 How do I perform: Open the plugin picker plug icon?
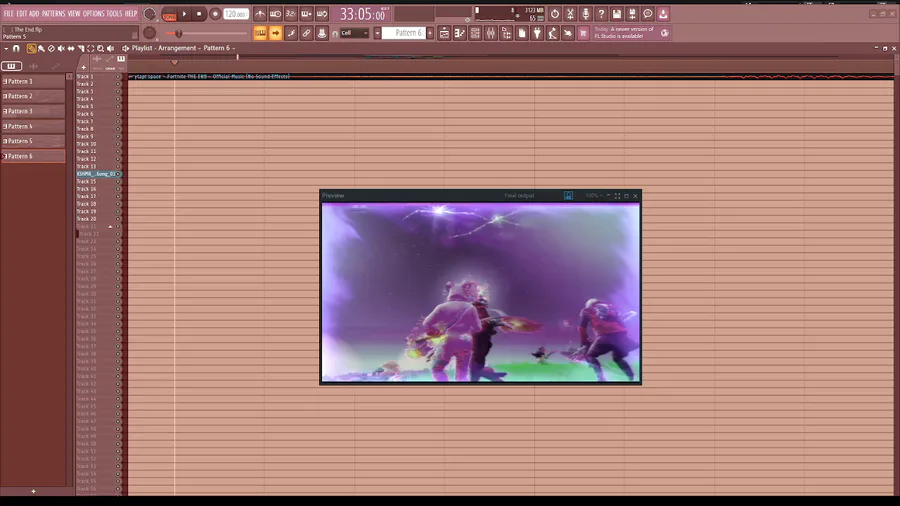click(x=537, y=33)
